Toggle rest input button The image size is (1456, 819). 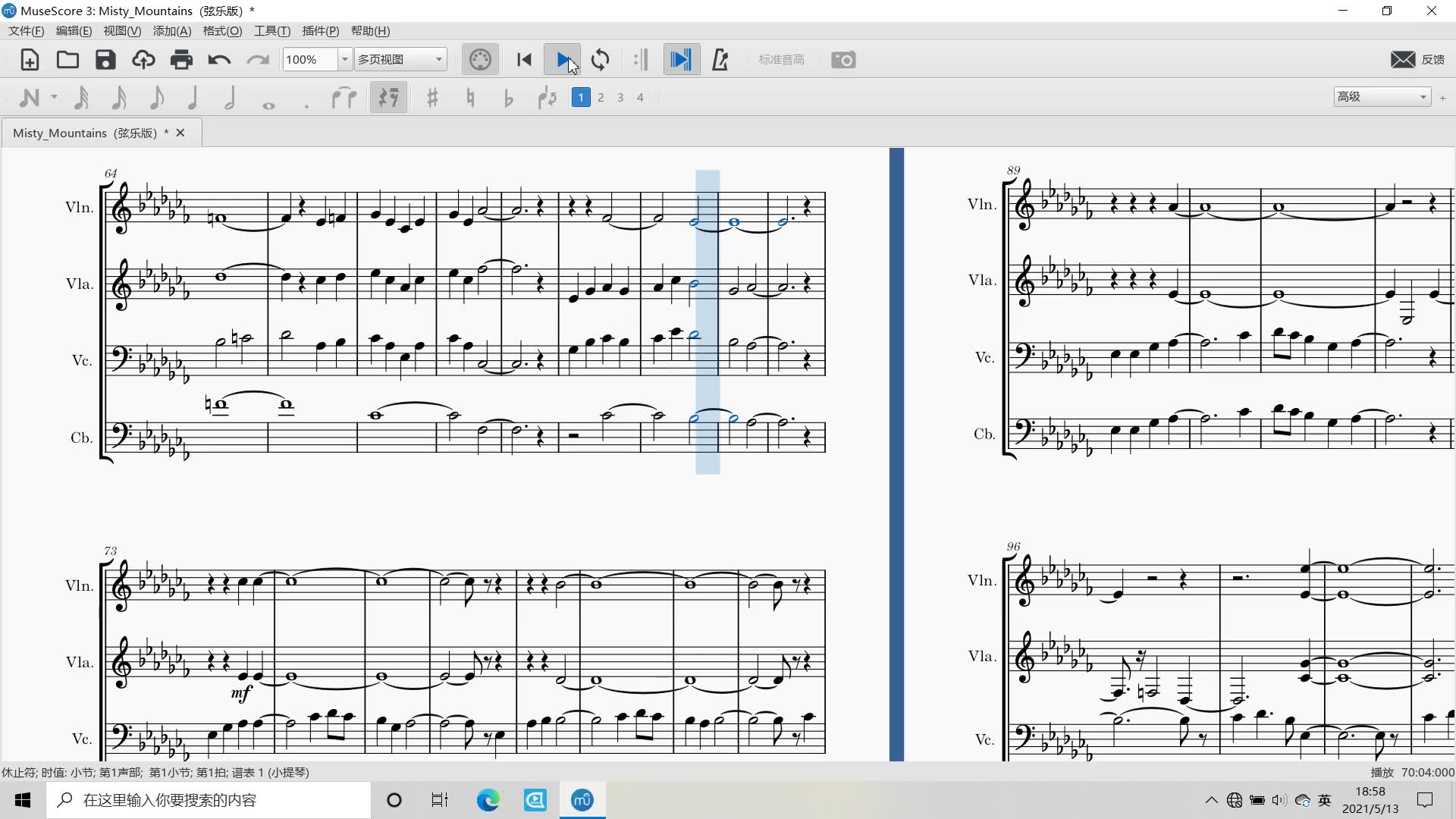pyautogui.click(x=388, y=97)
